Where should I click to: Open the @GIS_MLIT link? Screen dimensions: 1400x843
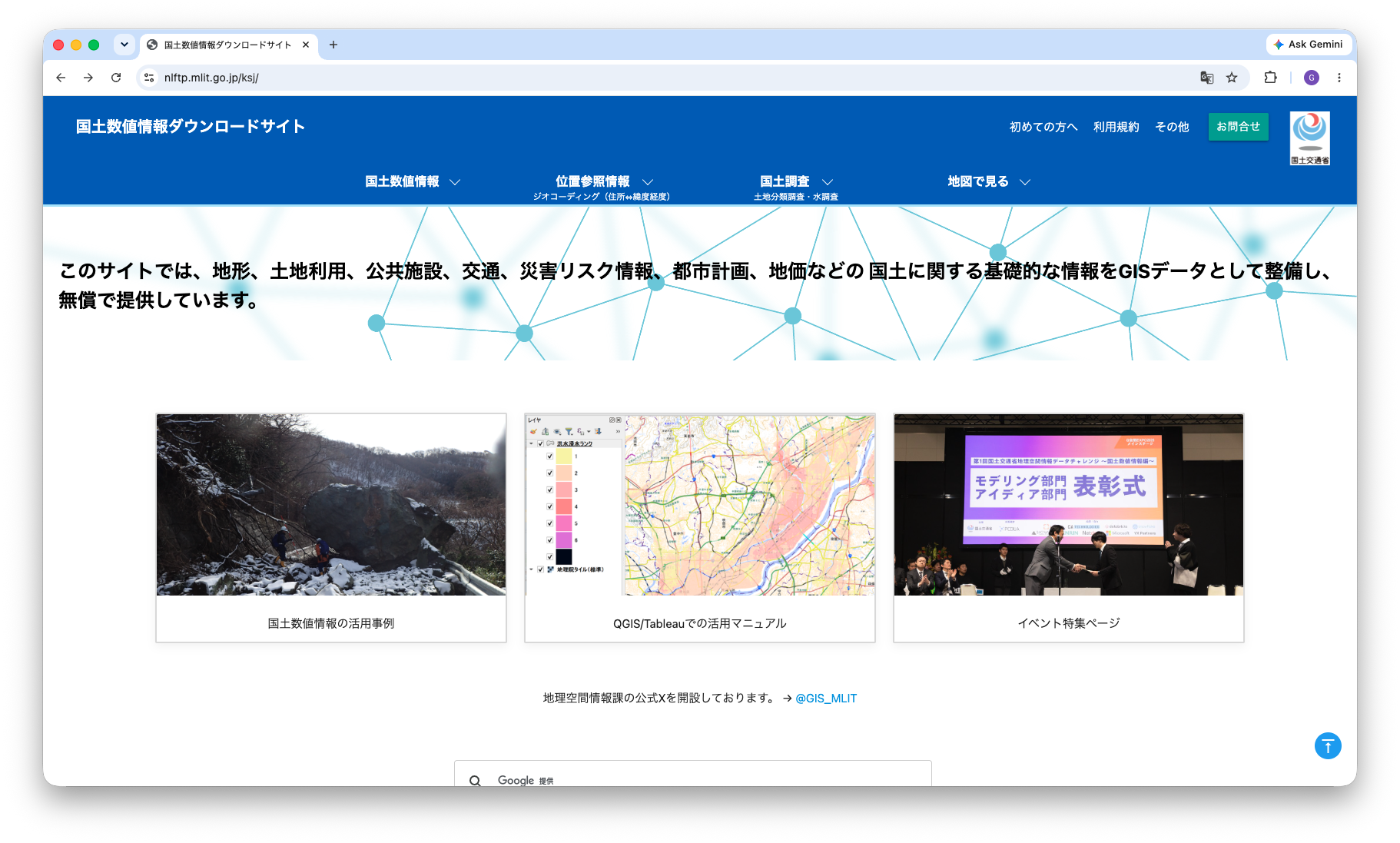(826, 698)
